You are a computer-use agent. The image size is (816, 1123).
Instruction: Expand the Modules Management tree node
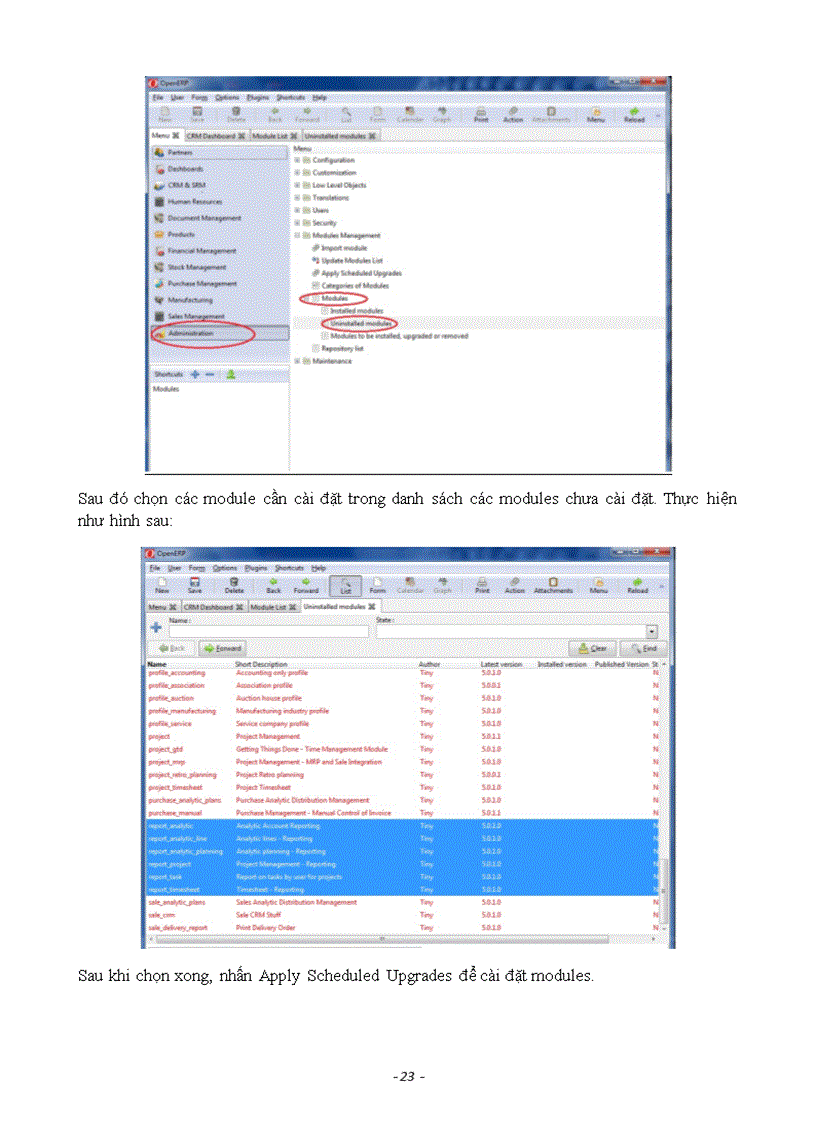click(x=298, y=234)
